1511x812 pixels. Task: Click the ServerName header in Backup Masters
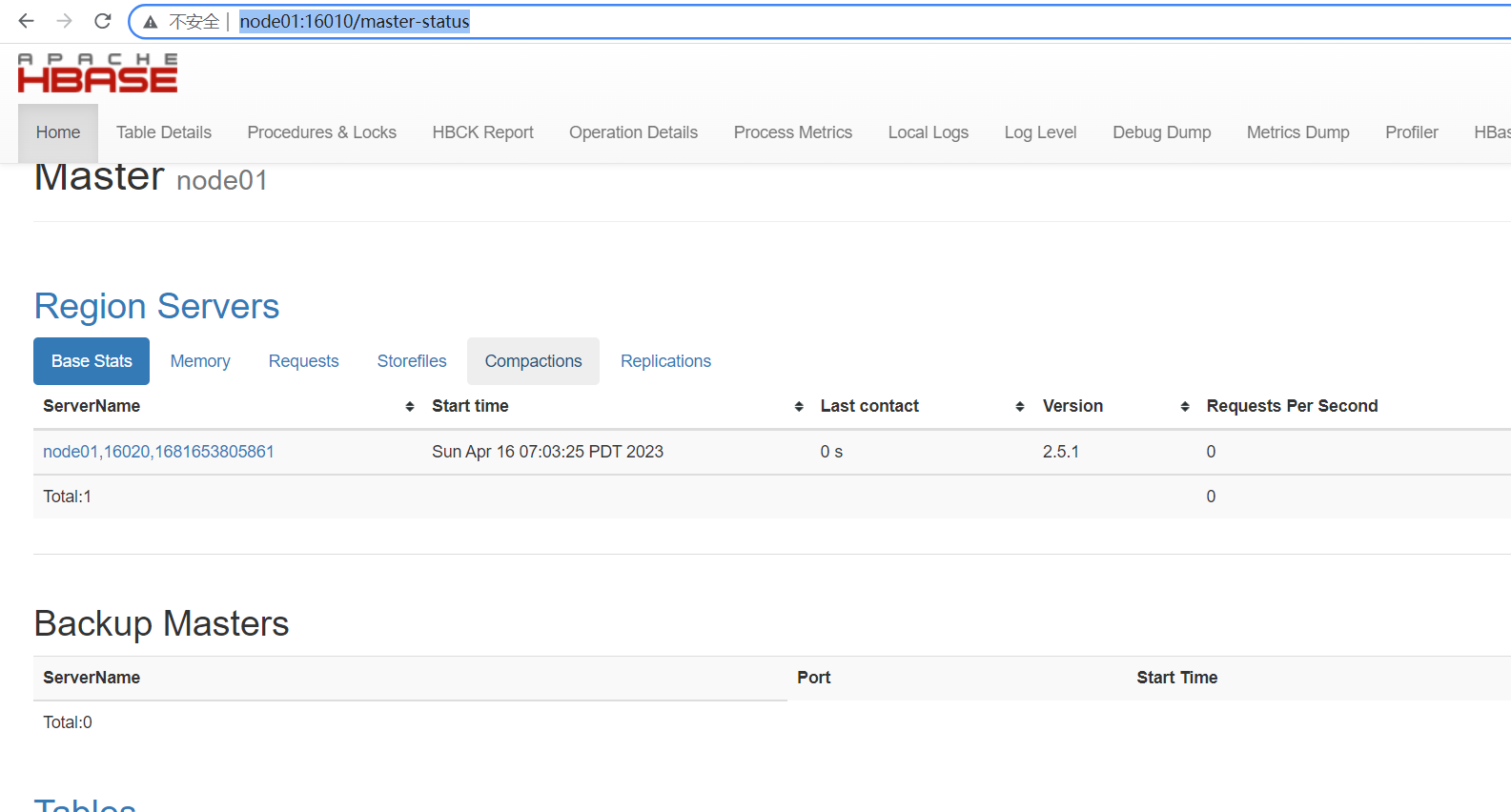[x=92, y=678]
